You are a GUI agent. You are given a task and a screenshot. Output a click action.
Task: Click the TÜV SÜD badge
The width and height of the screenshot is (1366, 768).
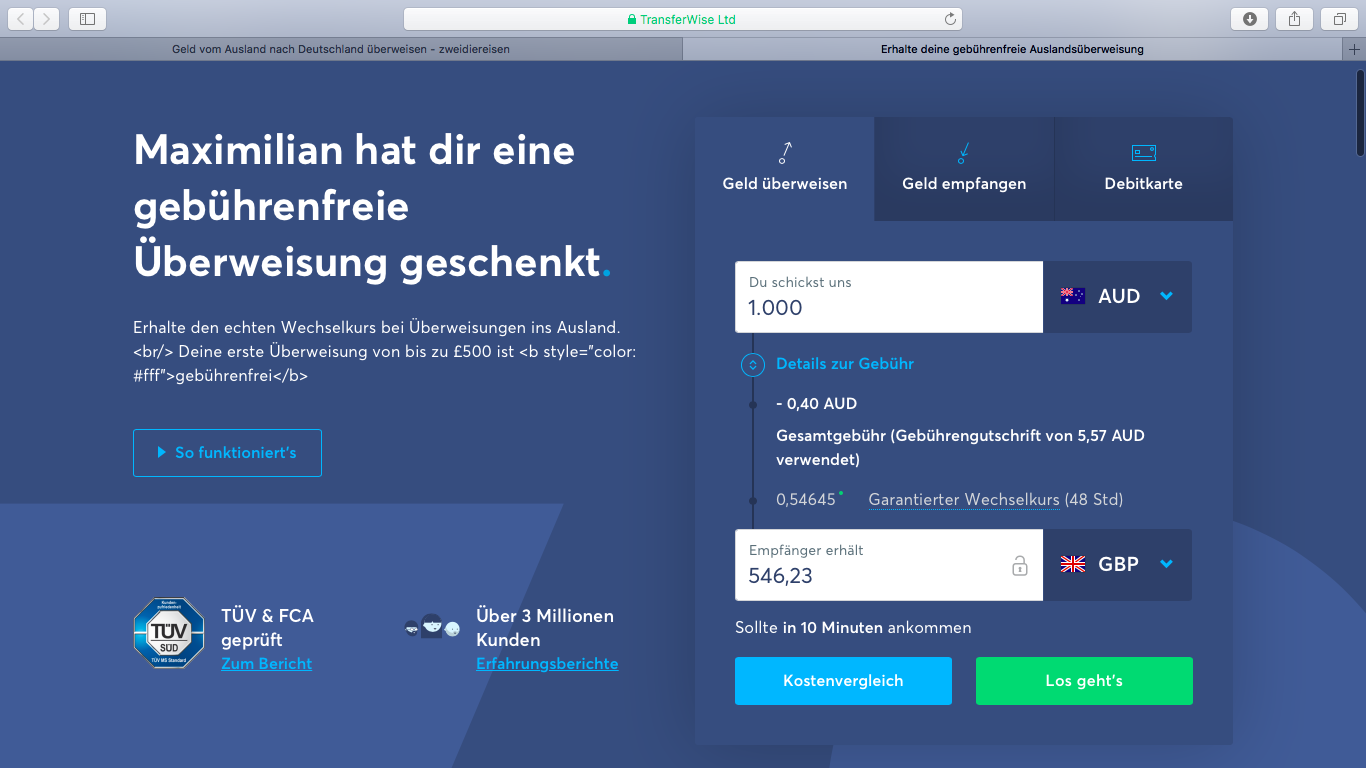coord(169,633)
